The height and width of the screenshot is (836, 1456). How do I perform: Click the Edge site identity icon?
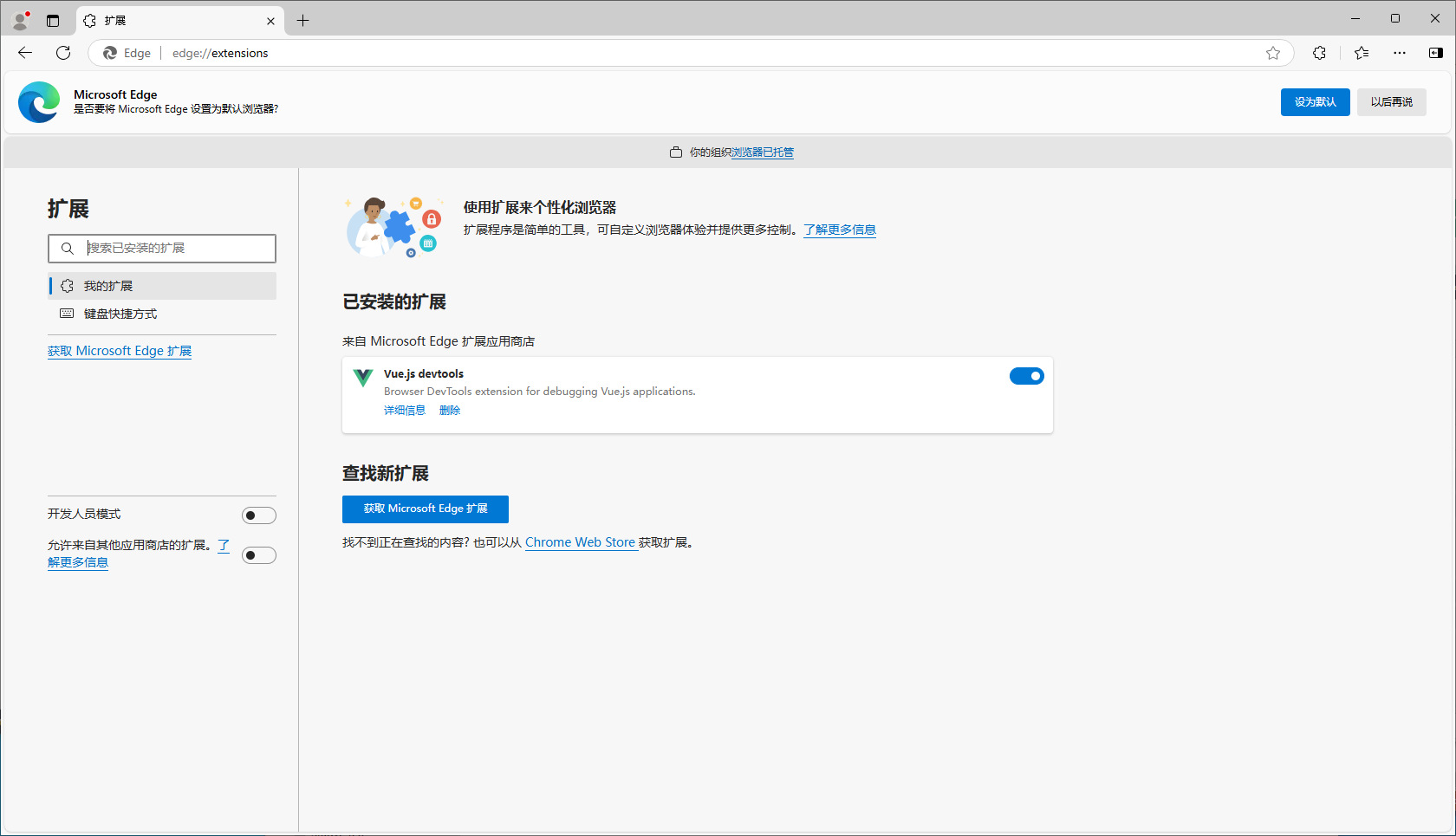coord(110,53)
